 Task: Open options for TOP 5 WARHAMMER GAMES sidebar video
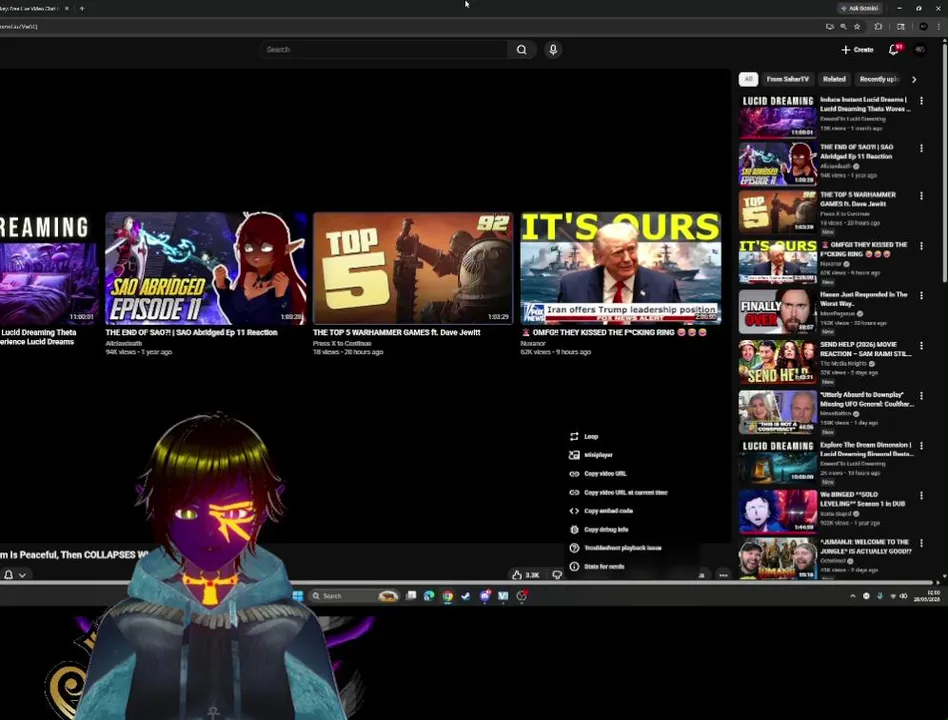click(921, 196)
